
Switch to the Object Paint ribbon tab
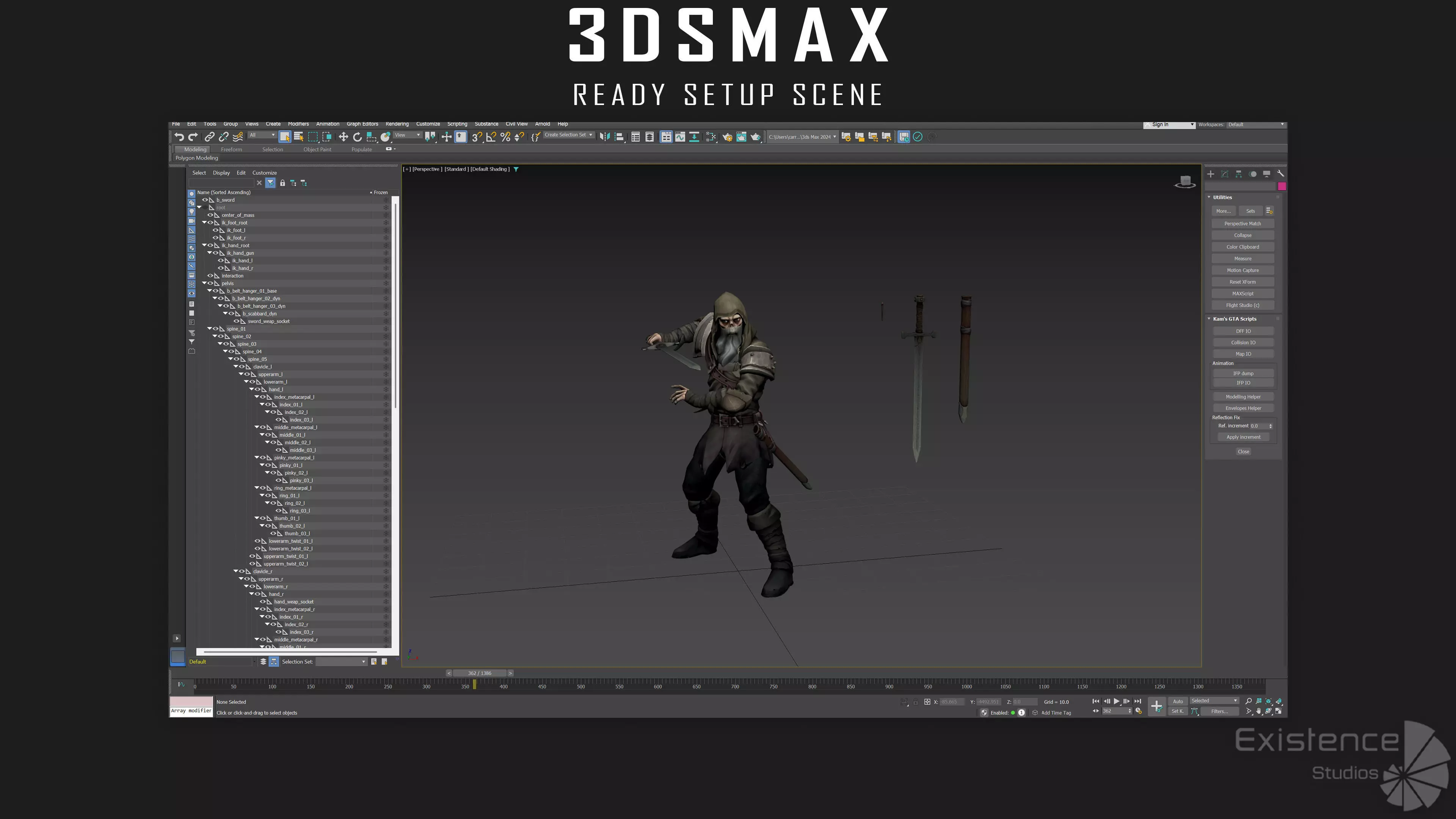tap(317, 150)
